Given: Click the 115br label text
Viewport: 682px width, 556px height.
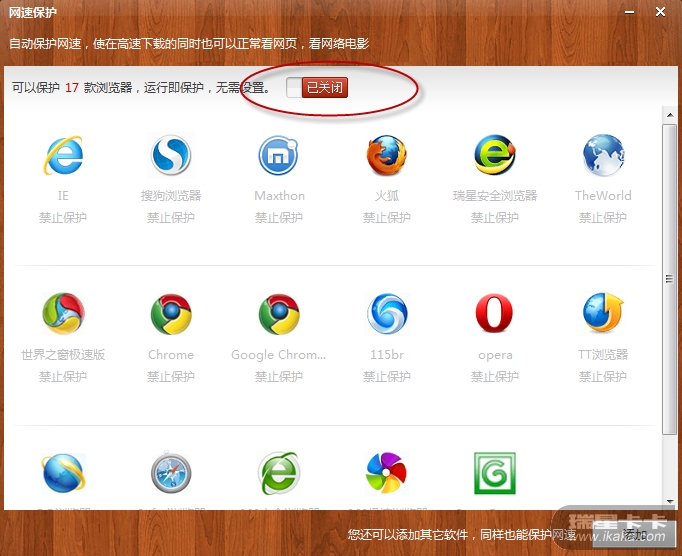Looking at the screenshot, I should [387, 355].
